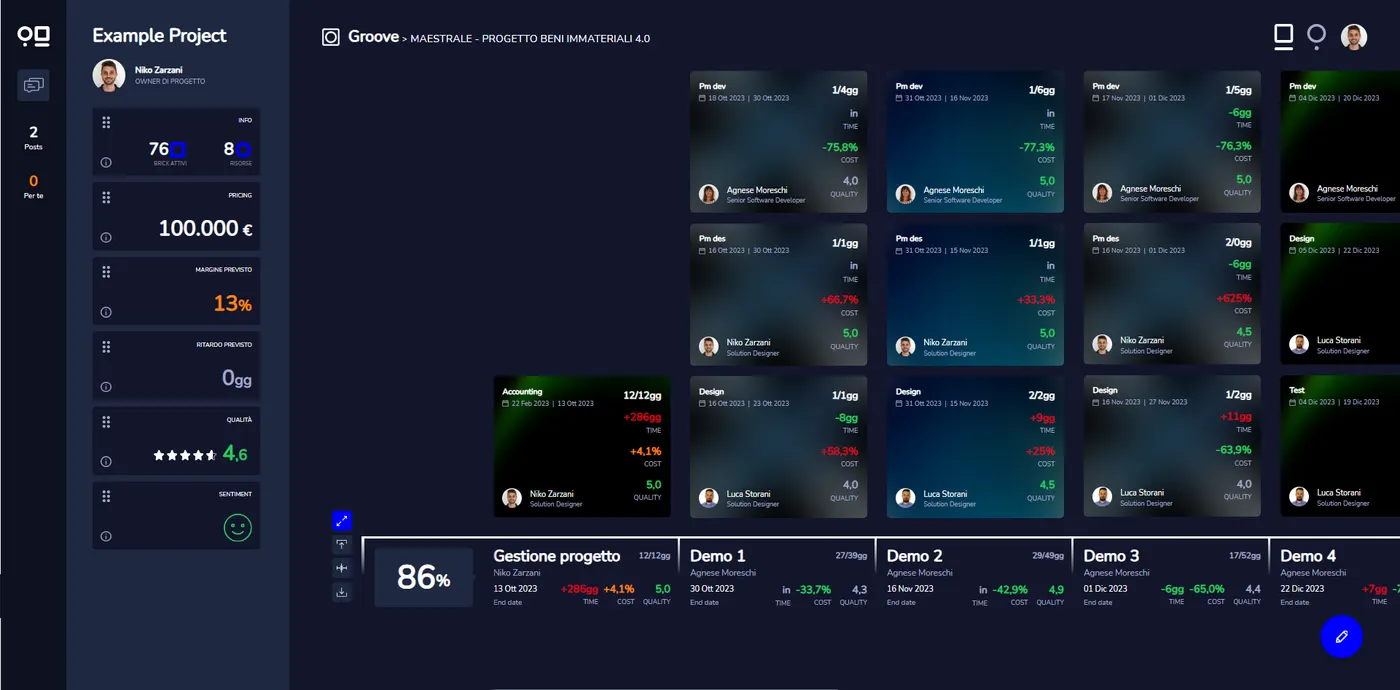This screenshot has width=1400, height=690.
Task: Click the green smiley sentiment icon
Action: (237, 528)
